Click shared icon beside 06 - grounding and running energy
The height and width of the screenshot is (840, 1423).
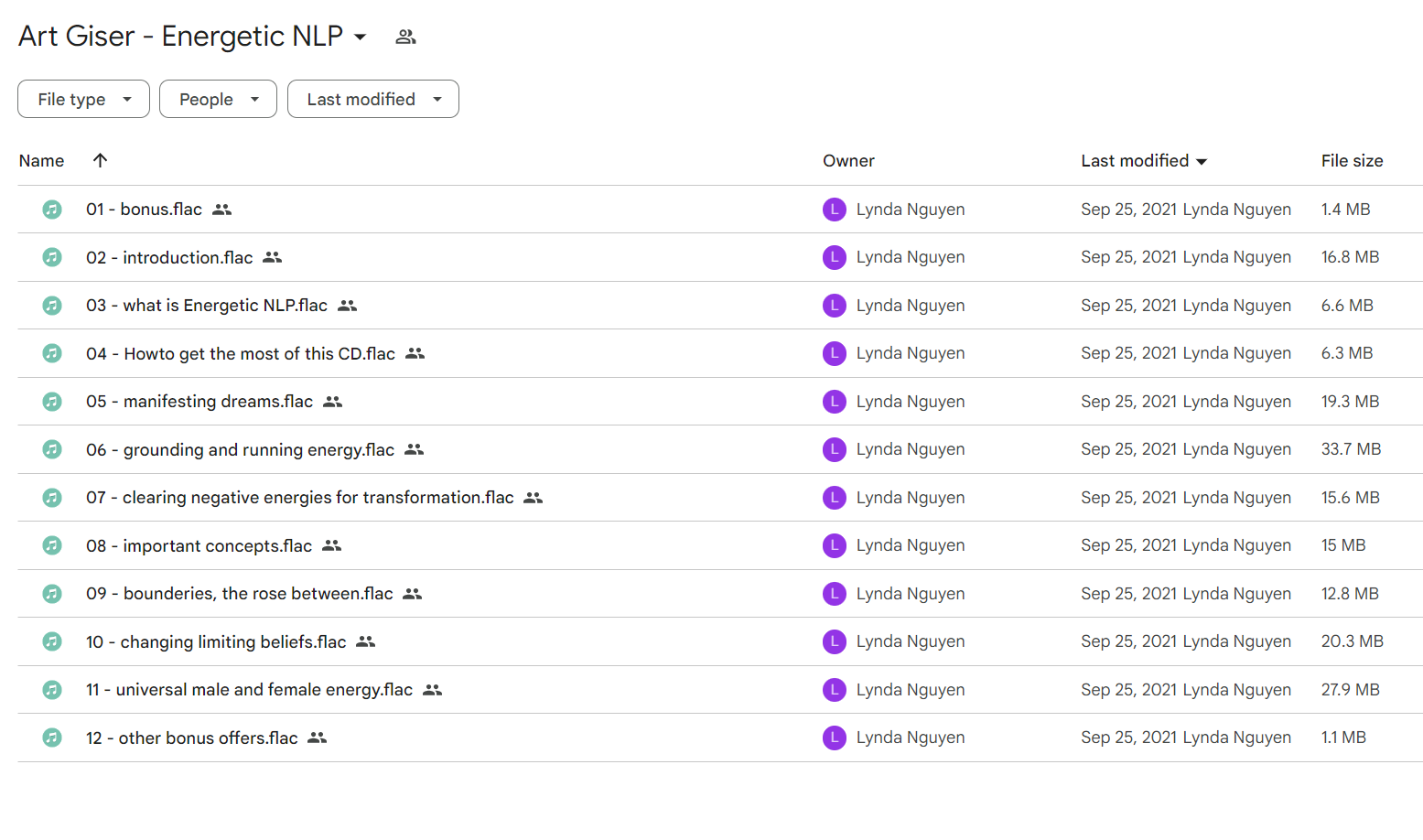pyautogui.click(x=415, y=449)
